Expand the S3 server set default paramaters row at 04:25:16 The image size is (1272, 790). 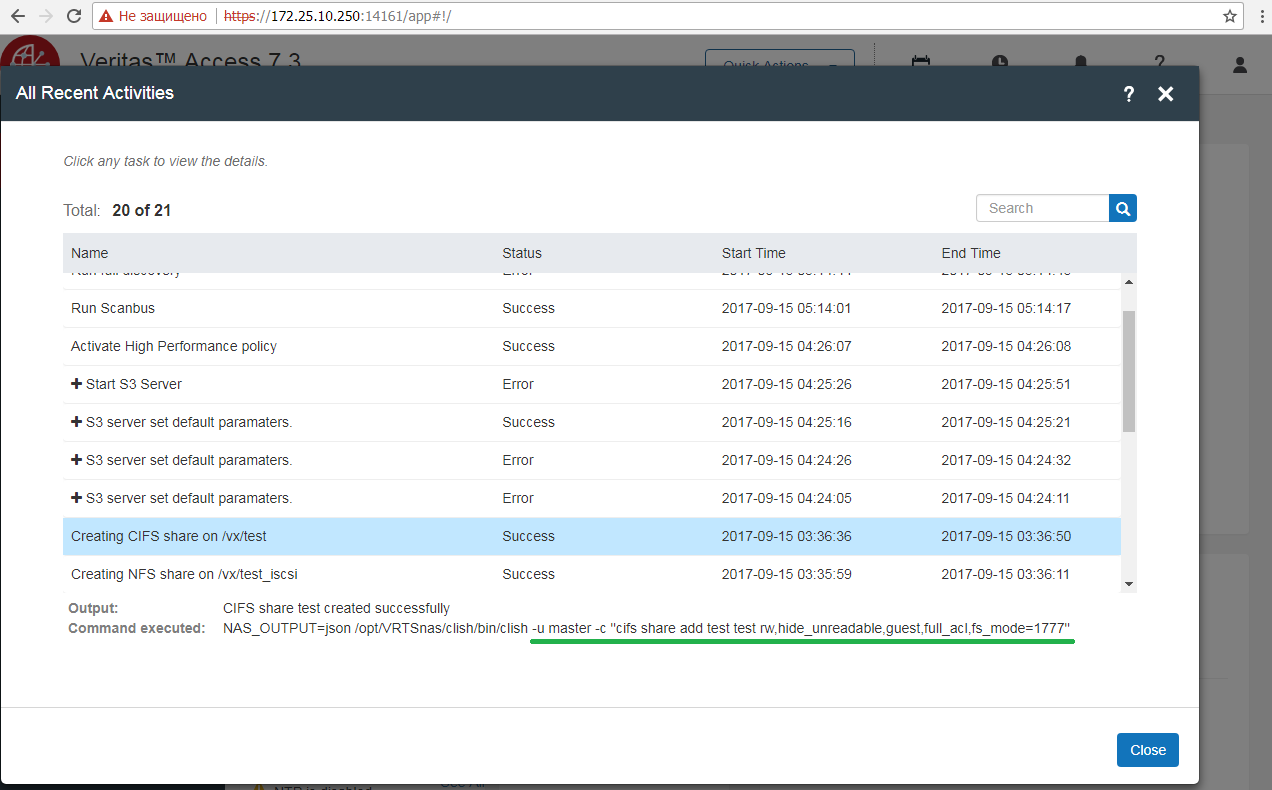pyautogui.click(x=76, y=422)
